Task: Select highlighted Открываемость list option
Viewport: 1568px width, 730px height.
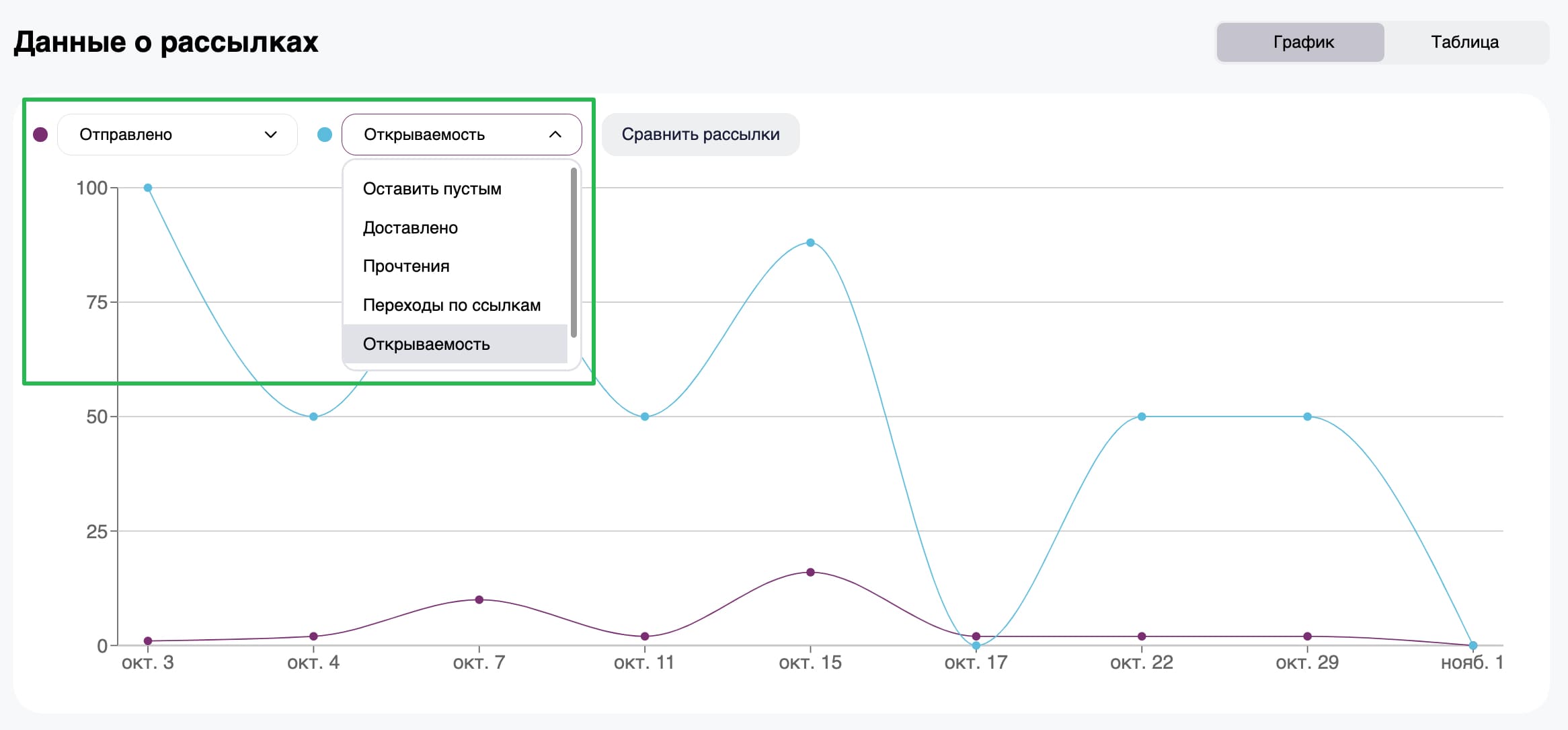Action: (455, 344)
